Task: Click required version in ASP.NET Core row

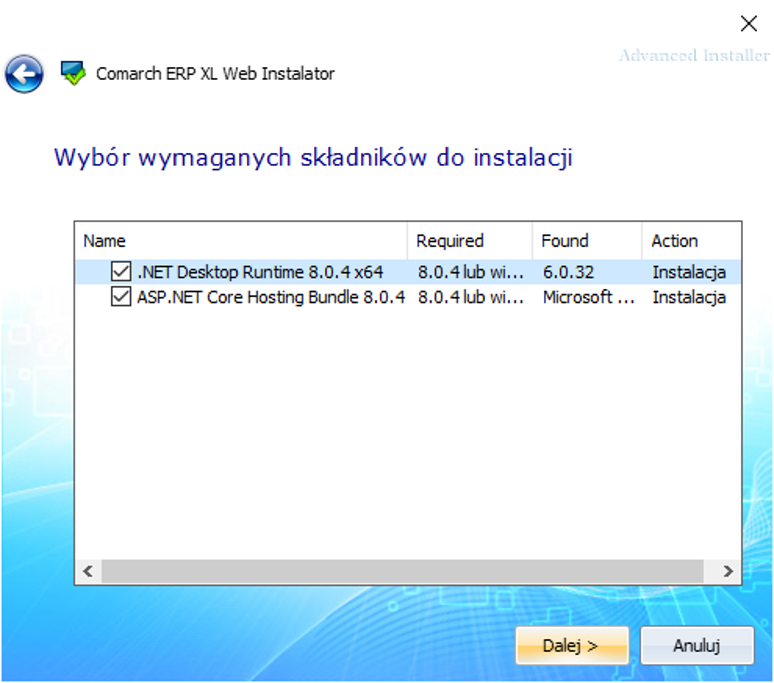Action: (470, 297)
